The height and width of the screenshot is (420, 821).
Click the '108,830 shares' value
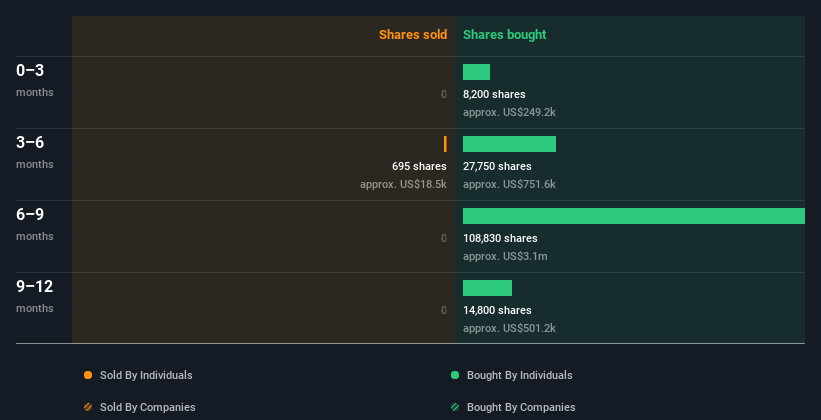pos(501,238)
